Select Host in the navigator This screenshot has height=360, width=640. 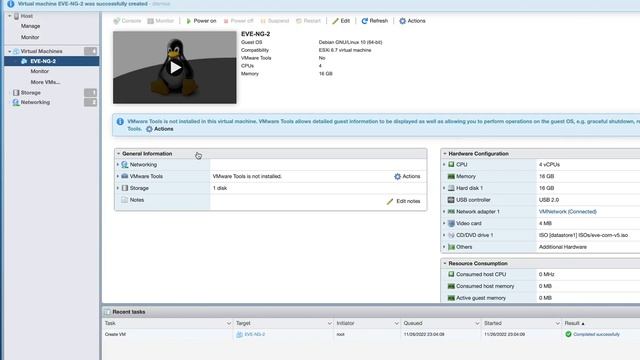coord(27,16)
